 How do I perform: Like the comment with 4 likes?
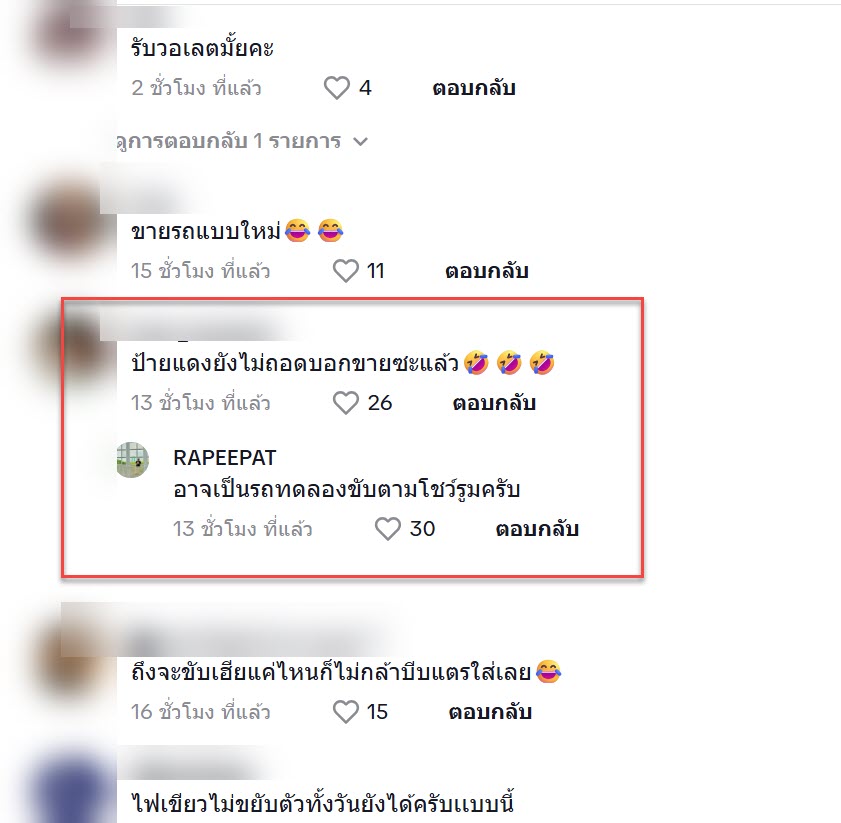337,88
